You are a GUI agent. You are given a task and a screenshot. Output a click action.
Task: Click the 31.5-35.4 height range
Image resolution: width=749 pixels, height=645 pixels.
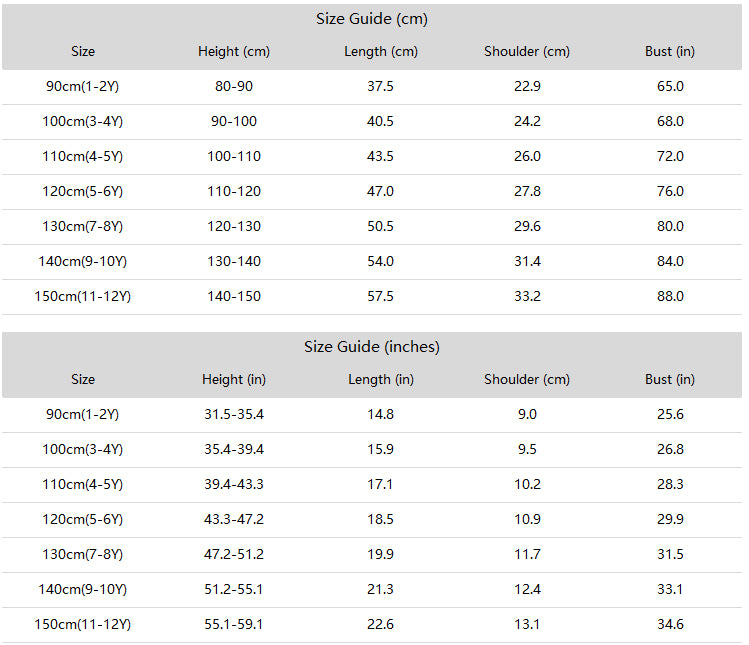234,414
